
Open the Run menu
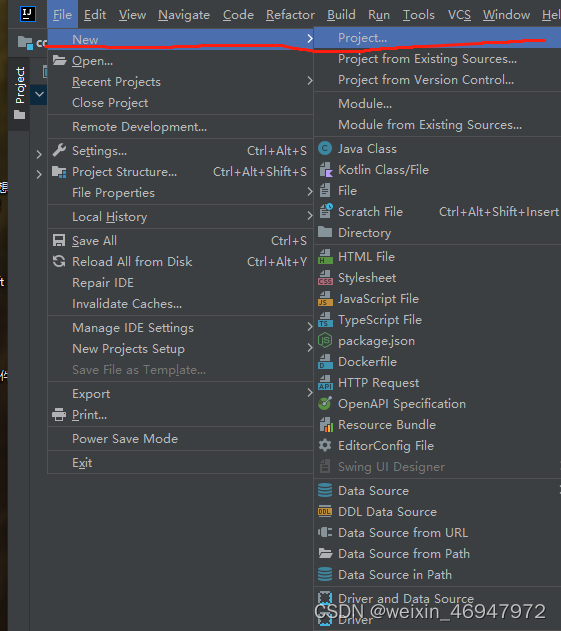tap(379, 15)
